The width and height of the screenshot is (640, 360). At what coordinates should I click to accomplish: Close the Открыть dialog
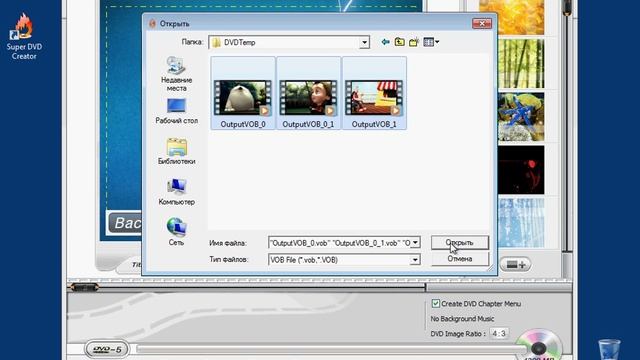[x=482, y=24]
